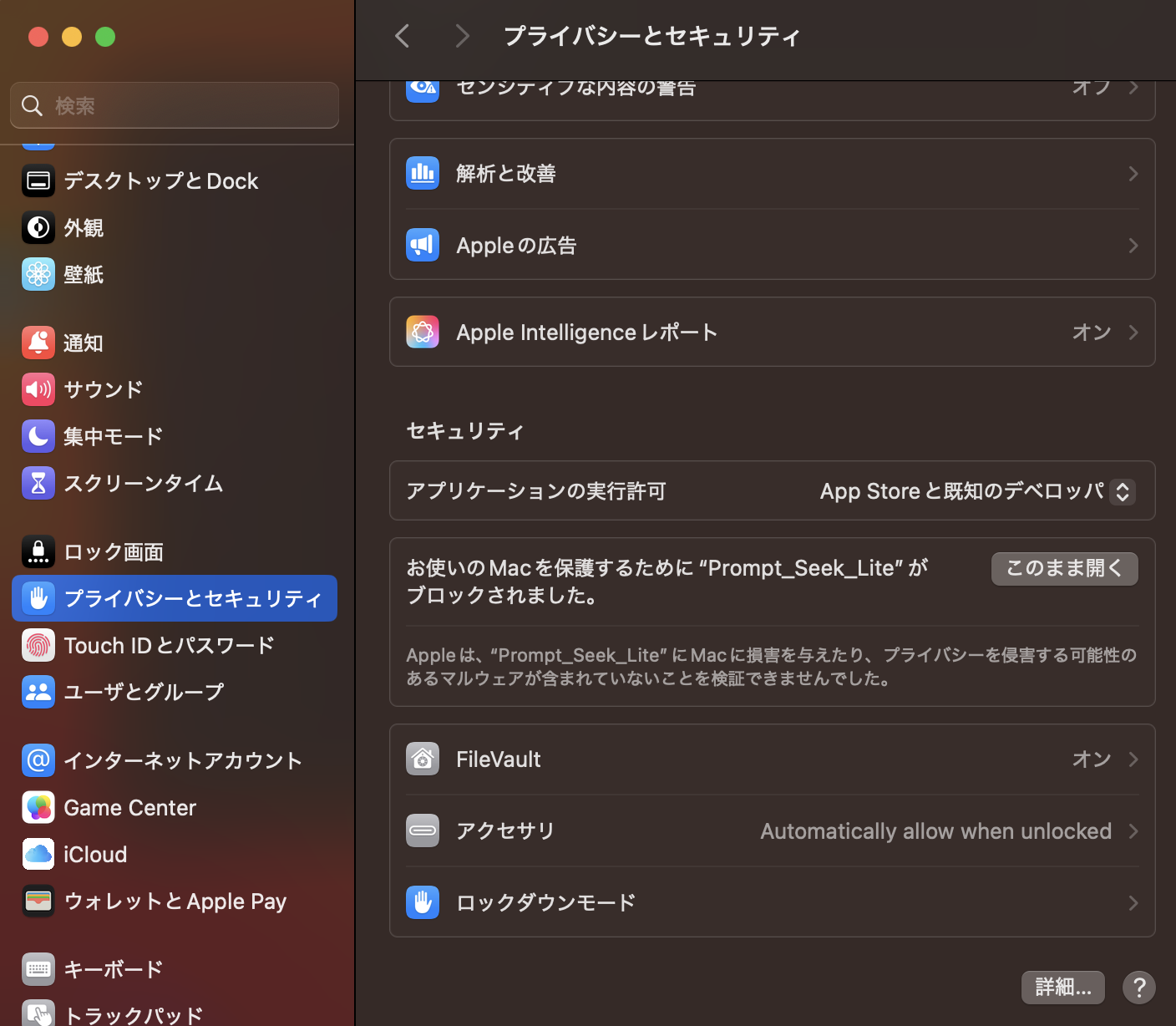This screenshot has width=1176, height=1026.
Task: Click the Touch IDとパスワード fingerprint icon
Action: tap(38, 645)
